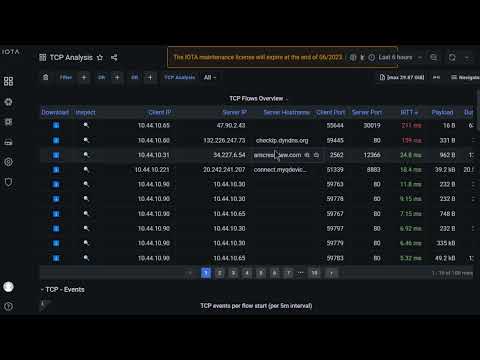The image size is (480, 360).
Task: Open the Last 6 hours time picker
Action: tap(395, 57)
